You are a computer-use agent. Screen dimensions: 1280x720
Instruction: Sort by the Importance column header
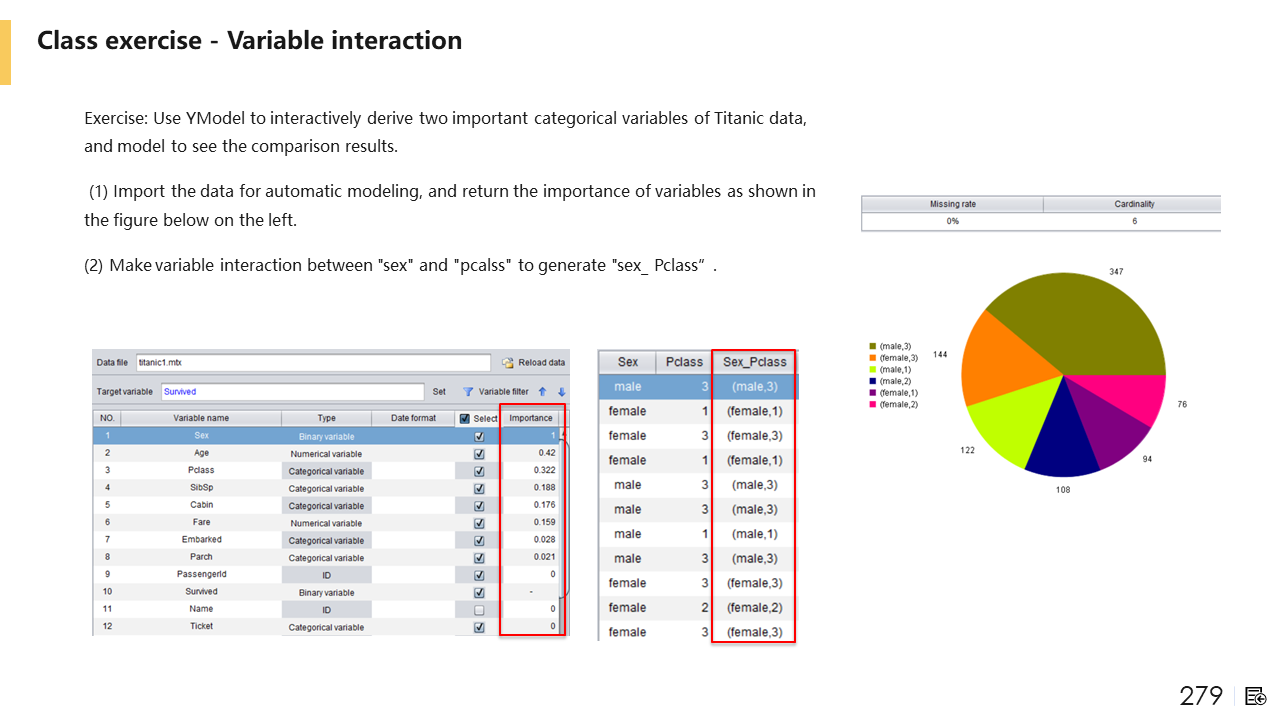530,418
